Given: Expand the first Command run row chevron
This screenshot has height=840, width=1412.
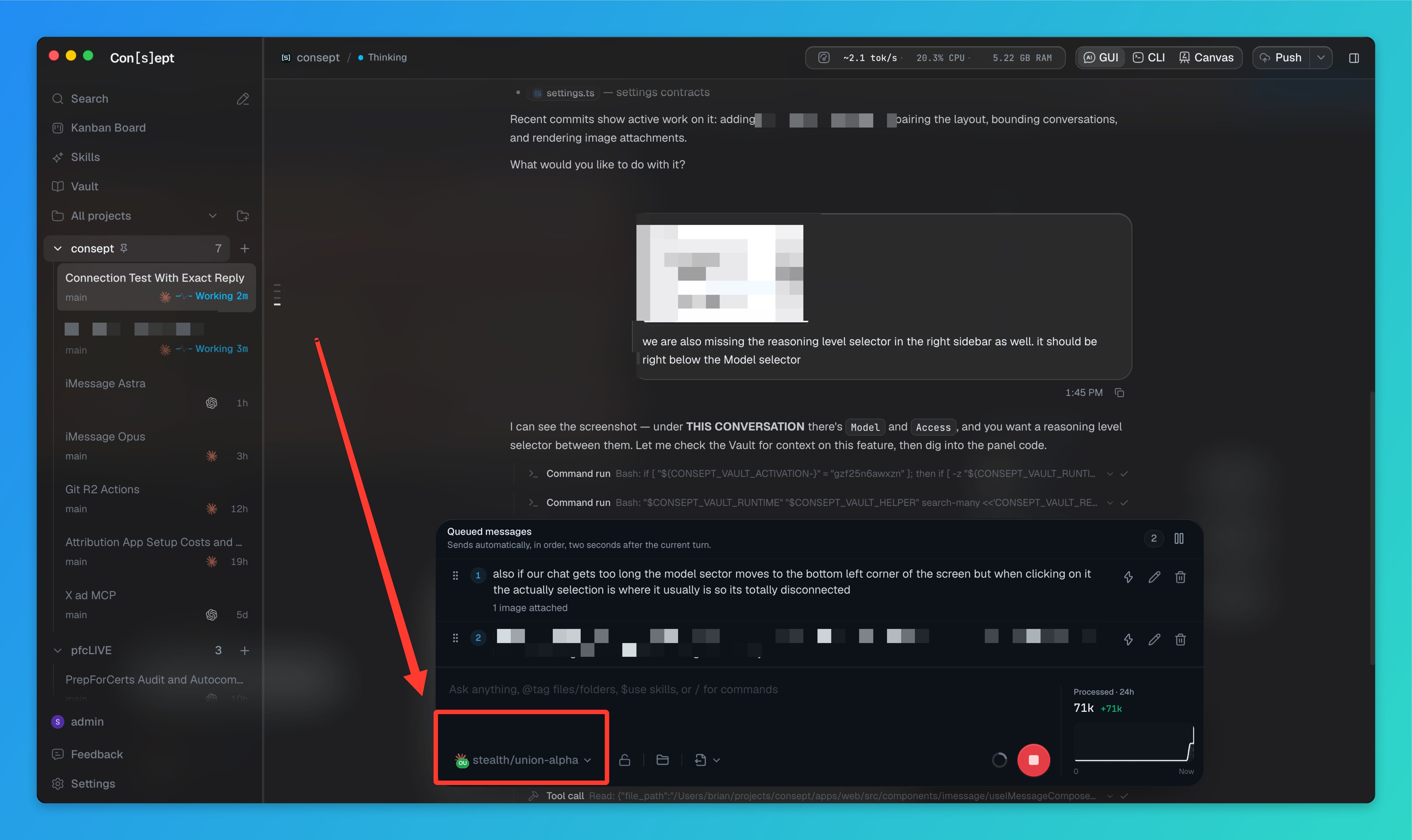Looking at the screenshot, I should (1110, 474).
